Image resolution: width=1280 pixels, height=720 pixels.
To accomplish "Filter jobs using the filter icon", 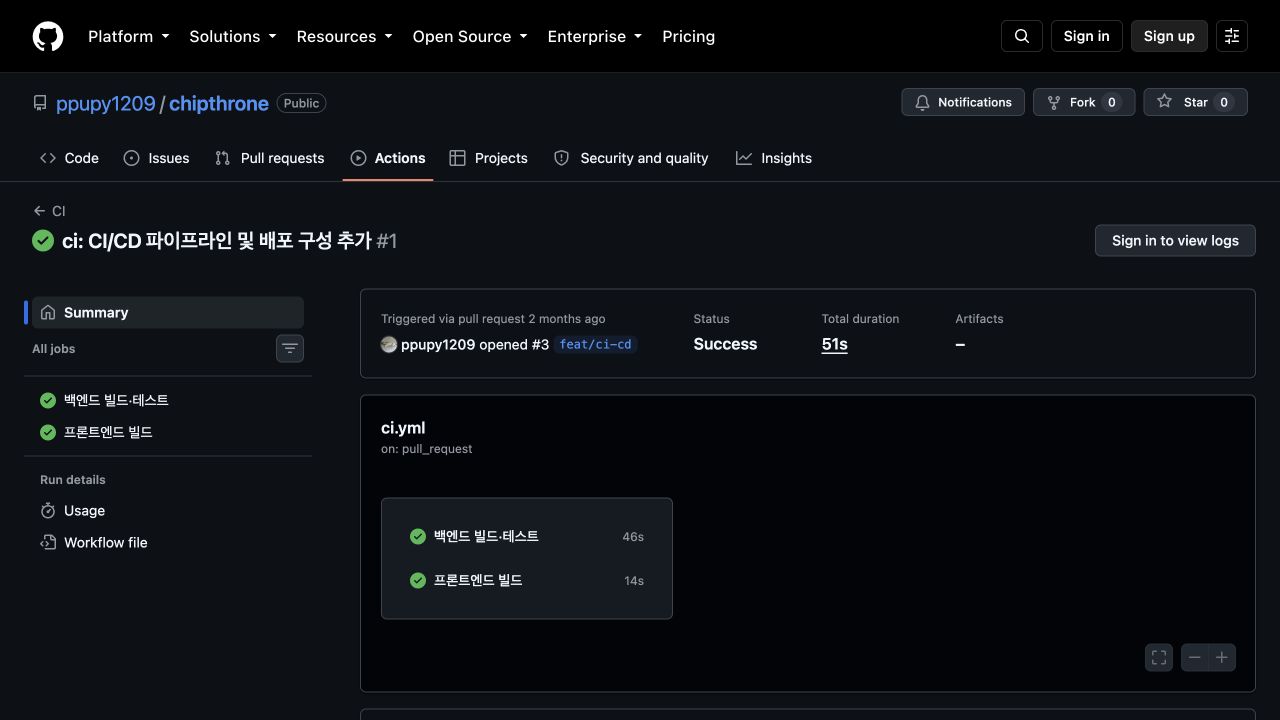I will [290, 348].
